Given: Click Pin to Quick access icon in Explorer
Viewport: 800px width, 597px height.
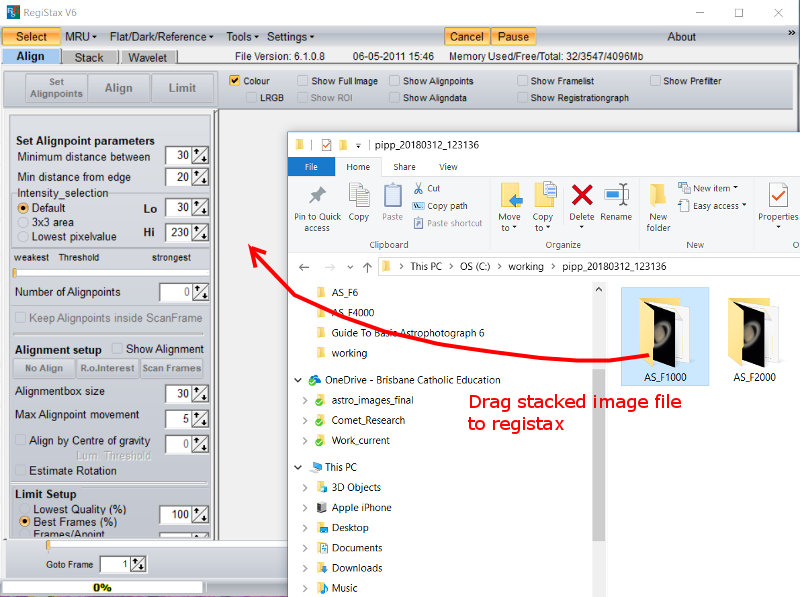Looking at the screenshot, I should [317, 196].
